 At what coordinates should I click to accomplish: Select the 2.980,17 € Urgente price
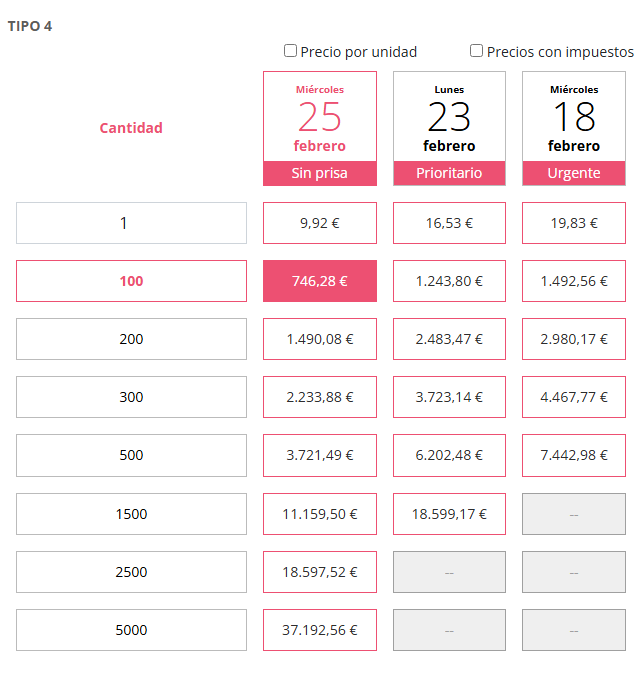574,339
